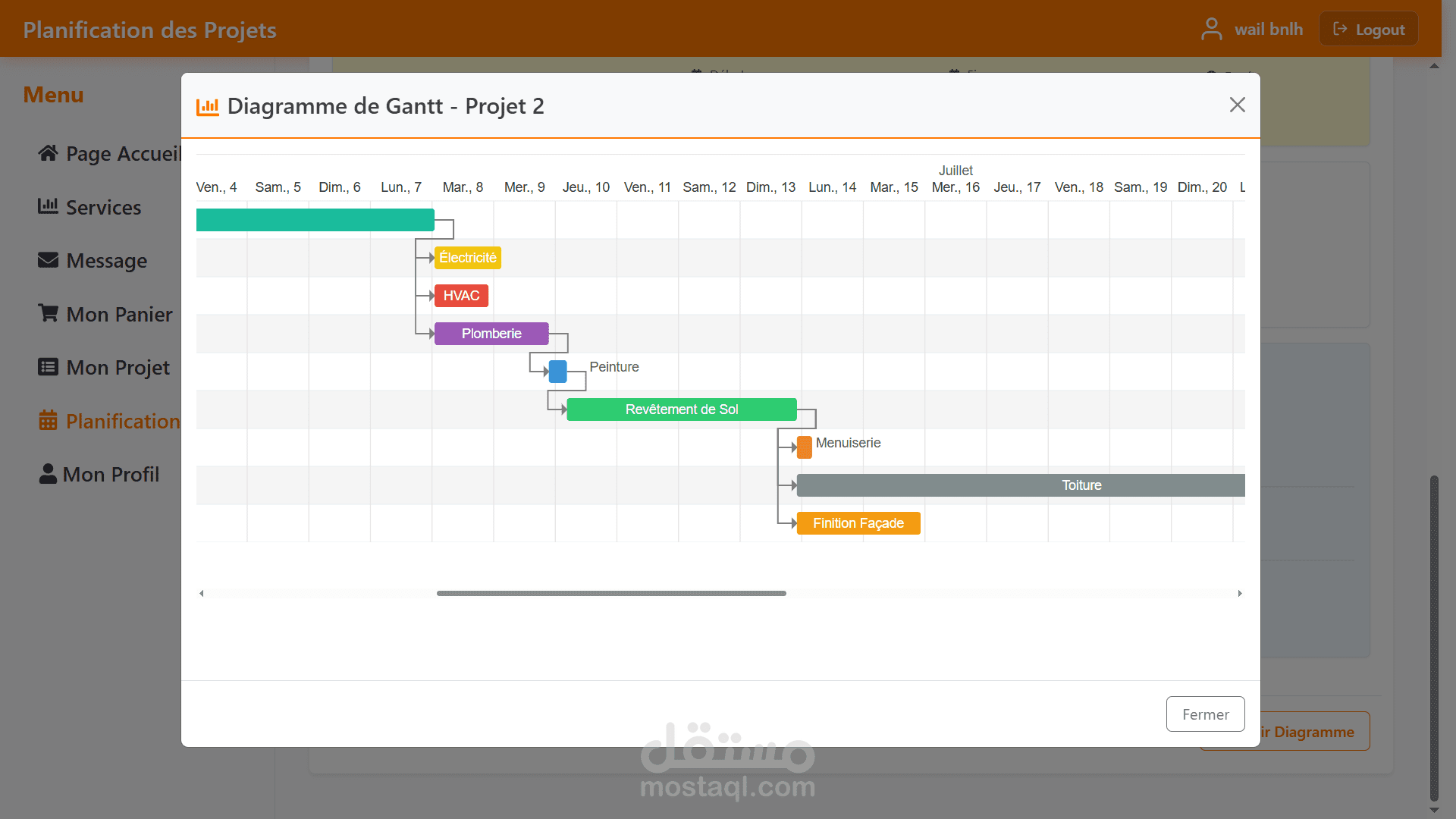Click the Finition Façade task bar
Image resolution: width=1456 pixels, height=819 pixels.
click(x=858, y=523)
